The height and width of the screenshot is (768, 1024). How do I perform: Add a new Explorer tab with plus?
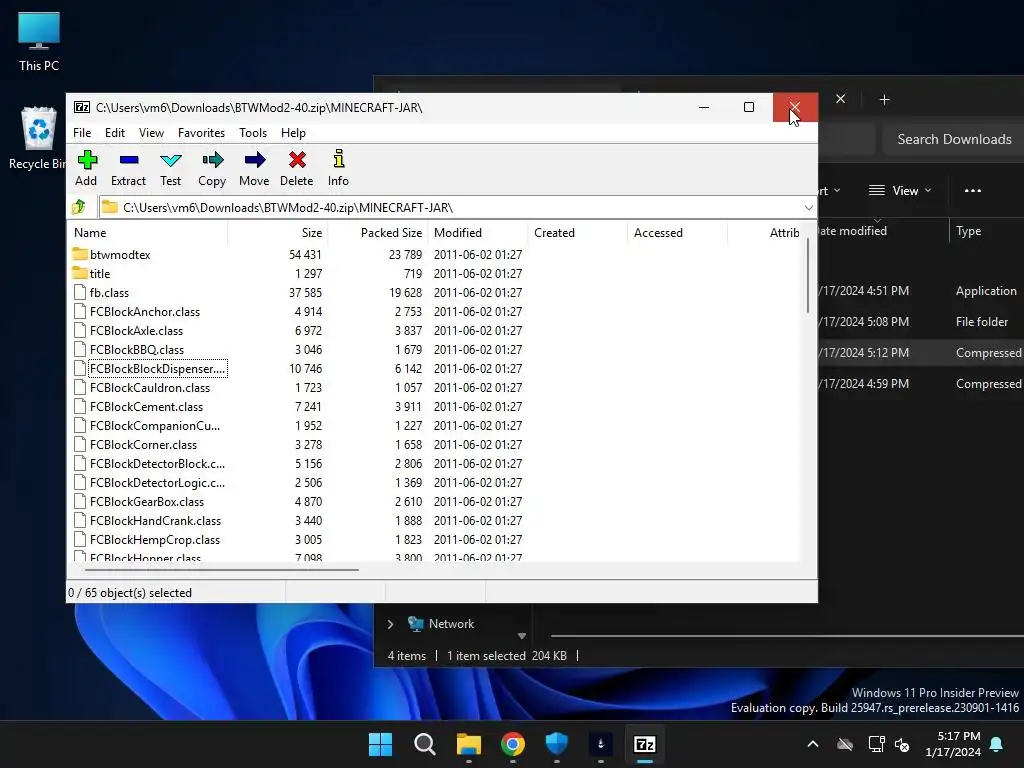click(884, 99)
